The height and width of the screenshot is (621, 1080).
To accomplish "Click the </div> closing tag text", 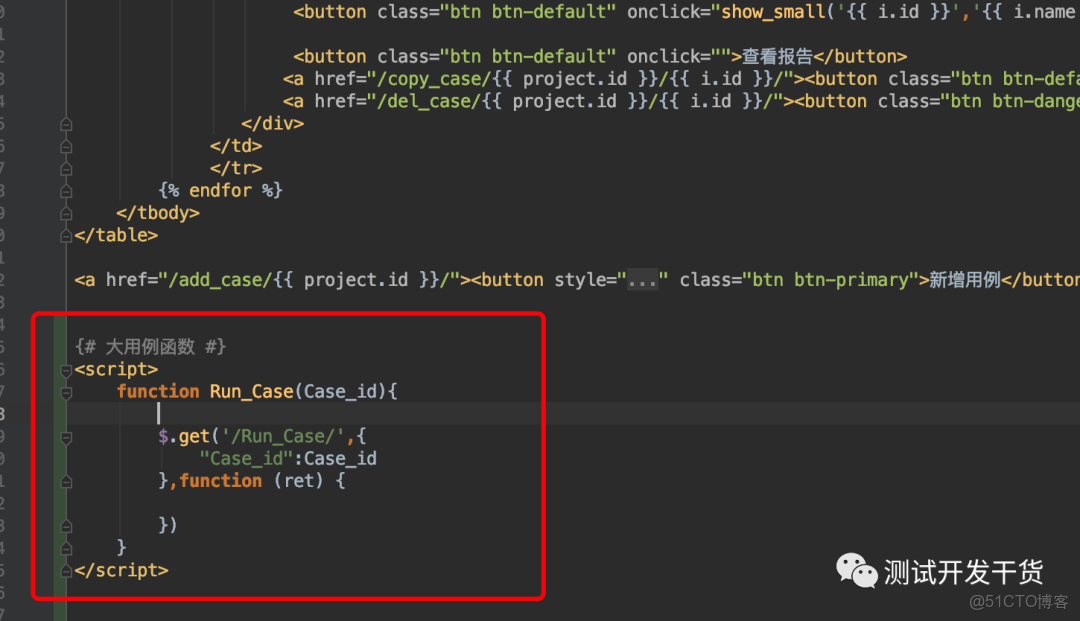I will coord(273,124).
